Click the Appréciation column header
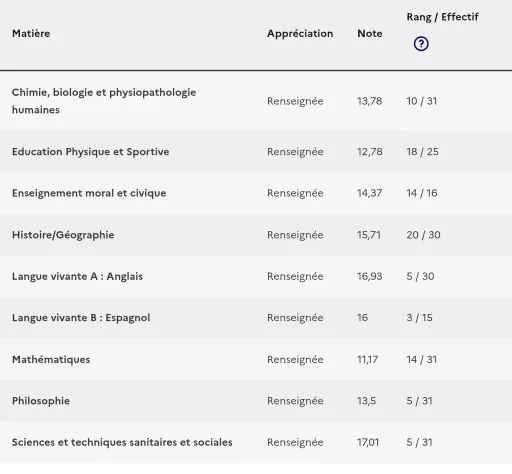 [x=300, y=34]
